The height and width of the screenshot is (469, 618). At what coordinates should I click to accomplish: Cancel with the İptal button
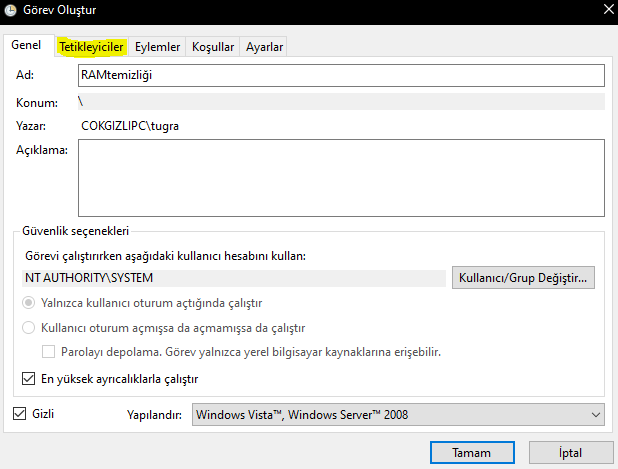(x=571, y=452)
